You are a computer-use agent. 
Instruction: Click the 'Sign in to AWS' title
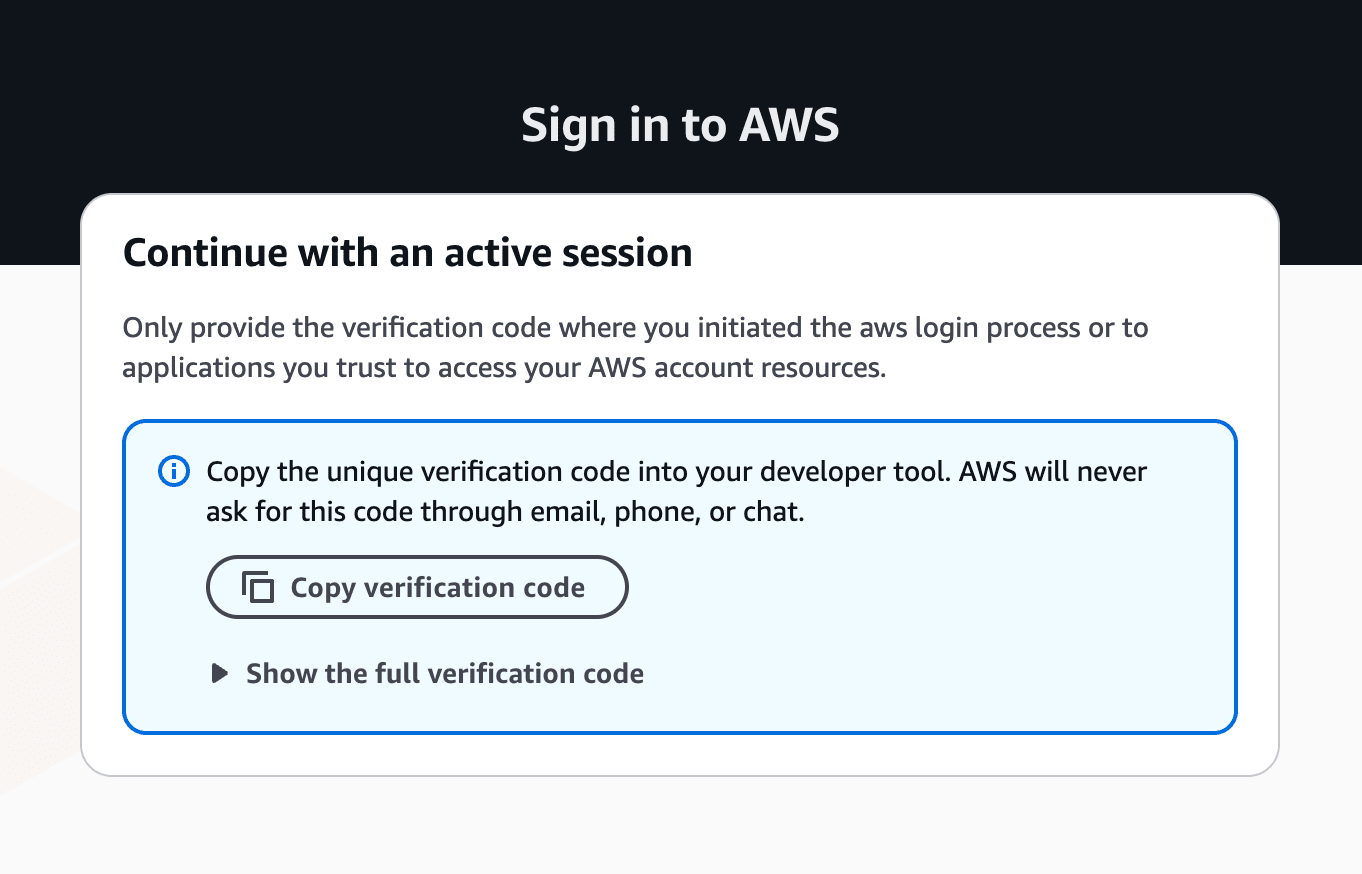pyautogui.click(x=680, y=124)
